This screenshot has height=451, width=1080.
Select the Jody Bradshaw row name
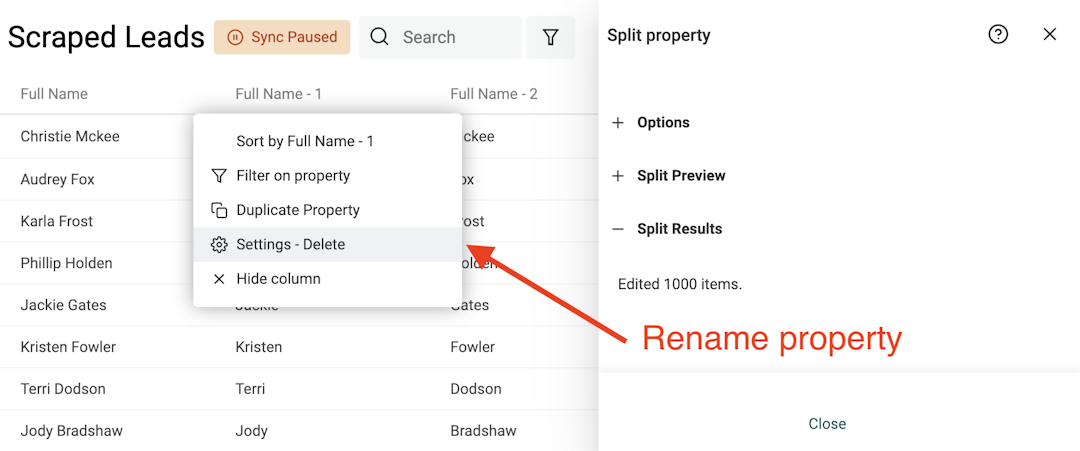(x=71, y=431)
